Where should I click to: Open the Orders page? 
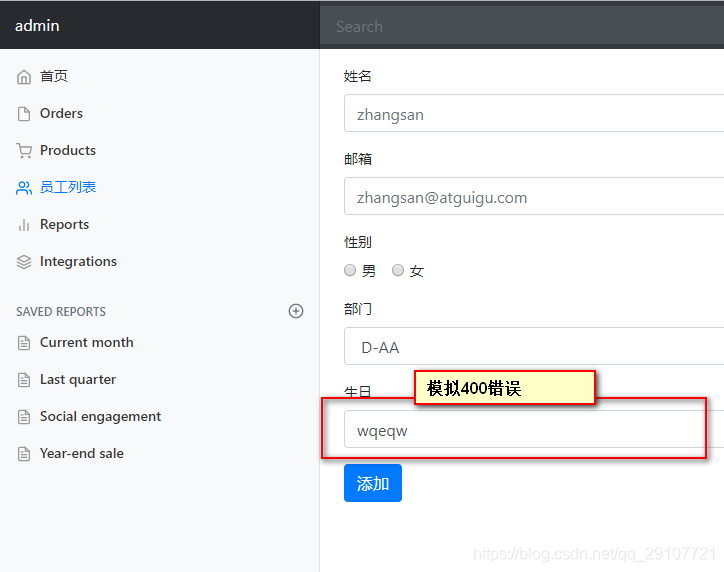(x=61, y=113)
